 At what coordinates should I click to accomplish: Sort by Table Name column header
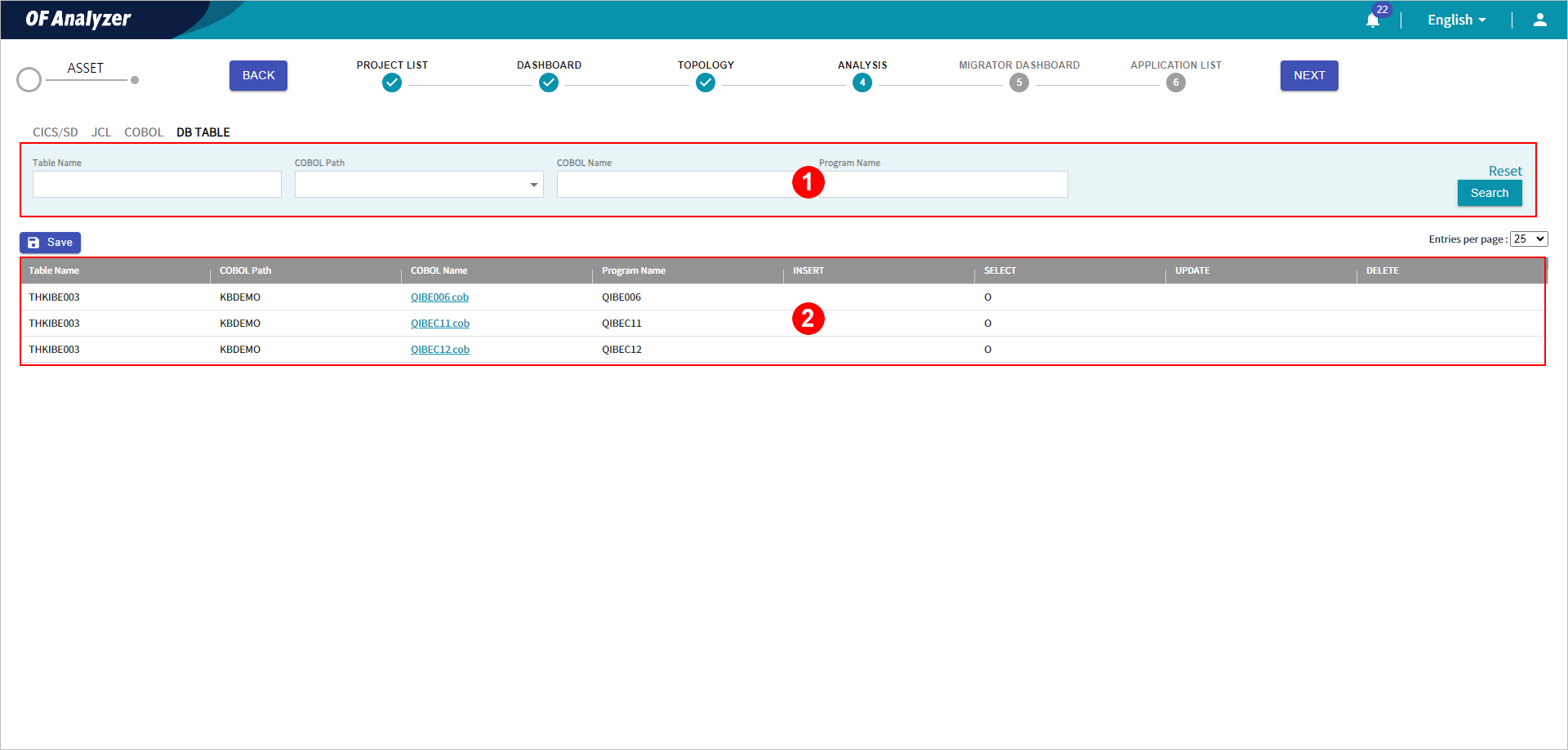point(54,270)
